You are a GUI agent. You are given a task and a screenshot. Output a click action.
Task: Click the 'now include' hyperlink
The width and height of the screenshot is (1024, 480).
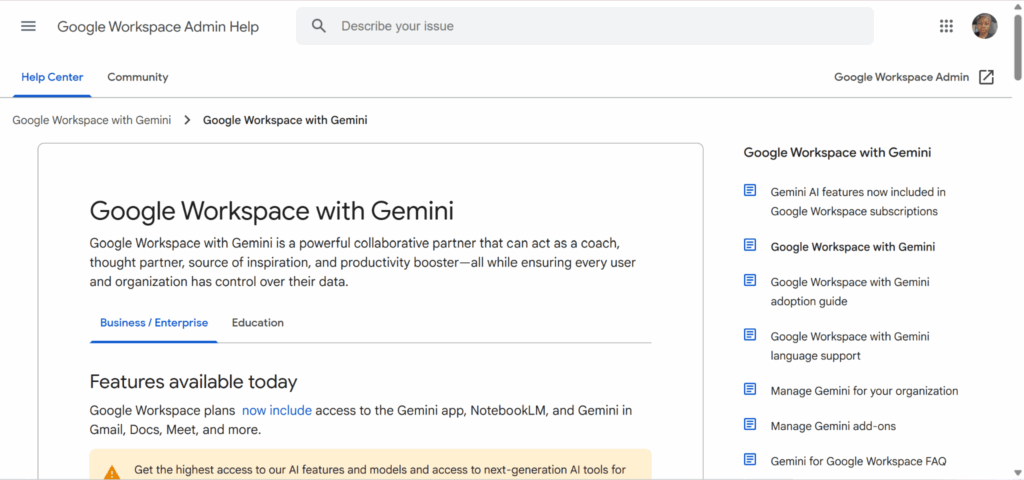point(276,410)
